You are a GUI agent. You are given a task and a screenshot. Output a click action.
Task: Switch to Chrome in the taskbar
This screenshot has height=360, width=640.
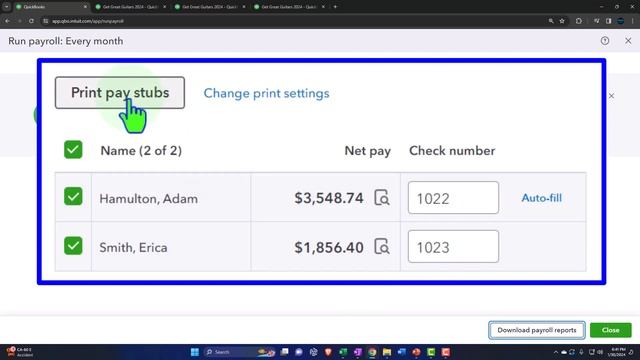(372, 352)
